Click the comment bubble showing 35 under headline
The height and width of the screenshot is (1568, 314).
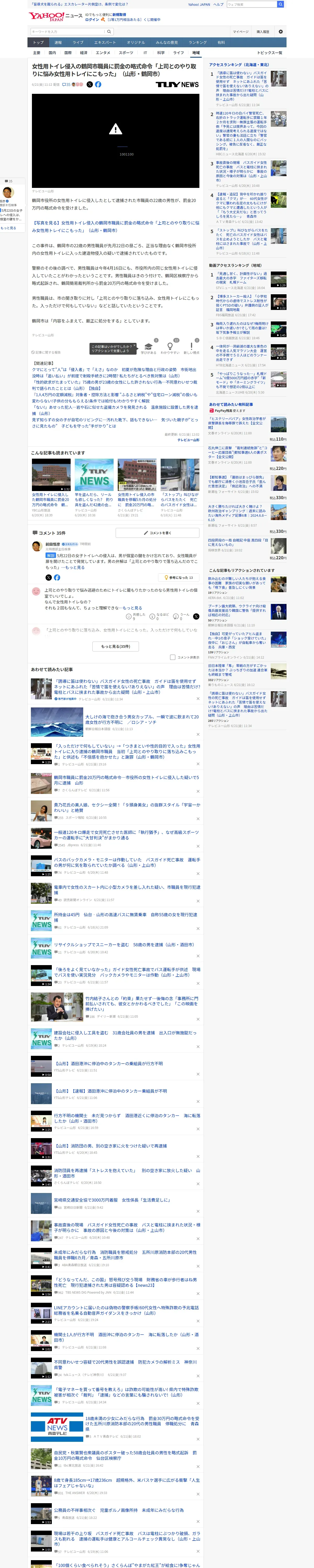(66, 85)
